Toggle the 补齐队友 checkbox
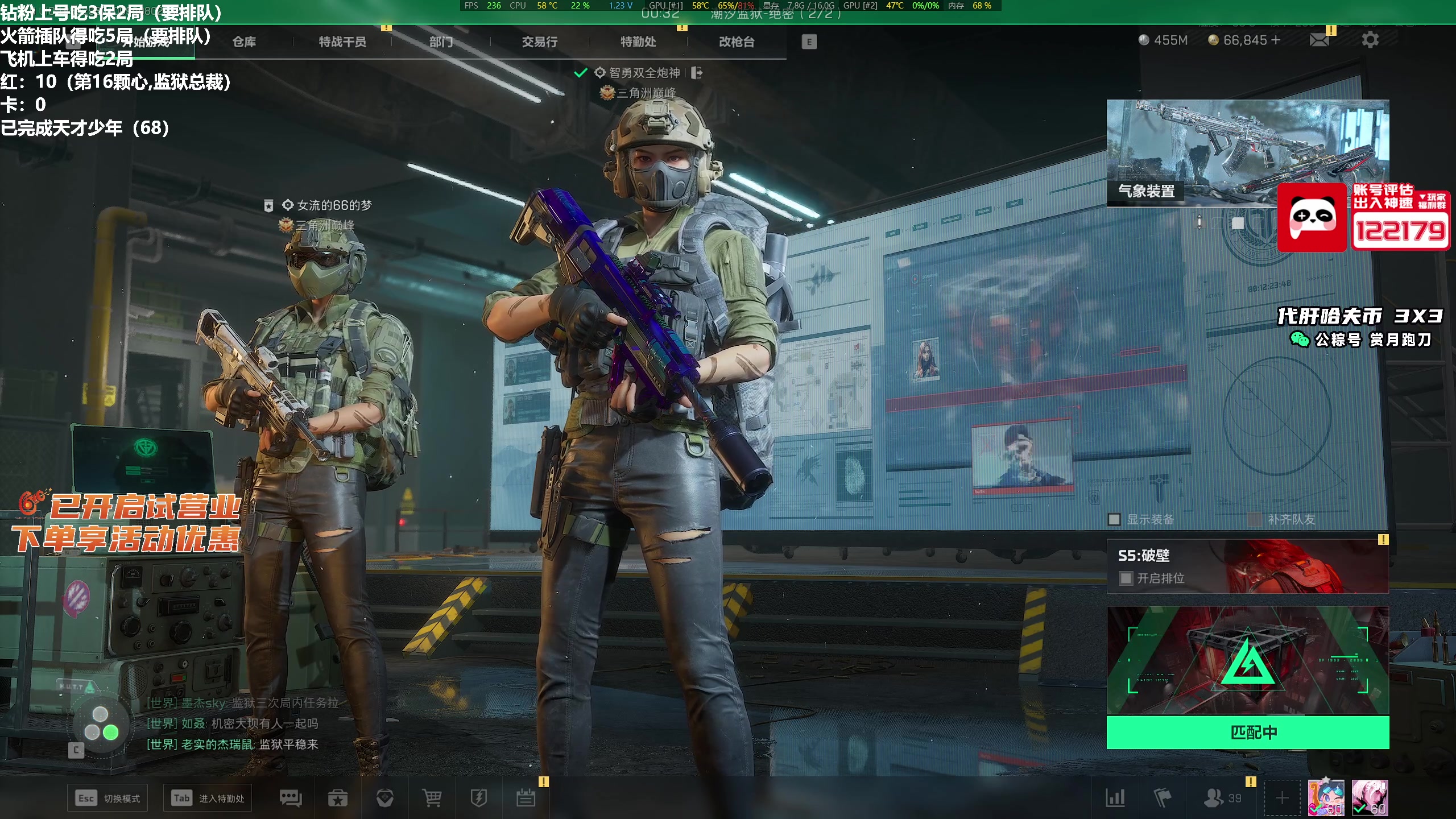The image size is (1456, 819). [1254, 519]
